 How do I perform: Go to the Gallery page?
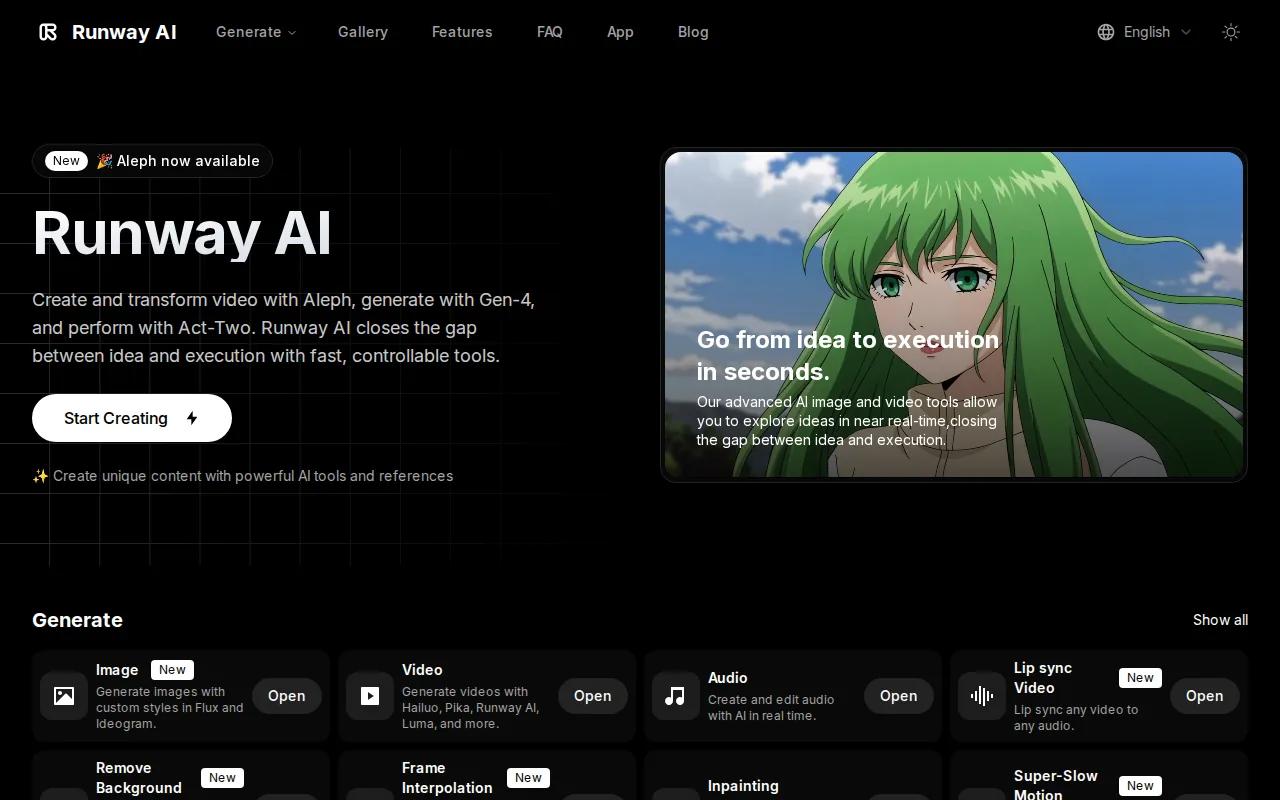coord(363,32)
